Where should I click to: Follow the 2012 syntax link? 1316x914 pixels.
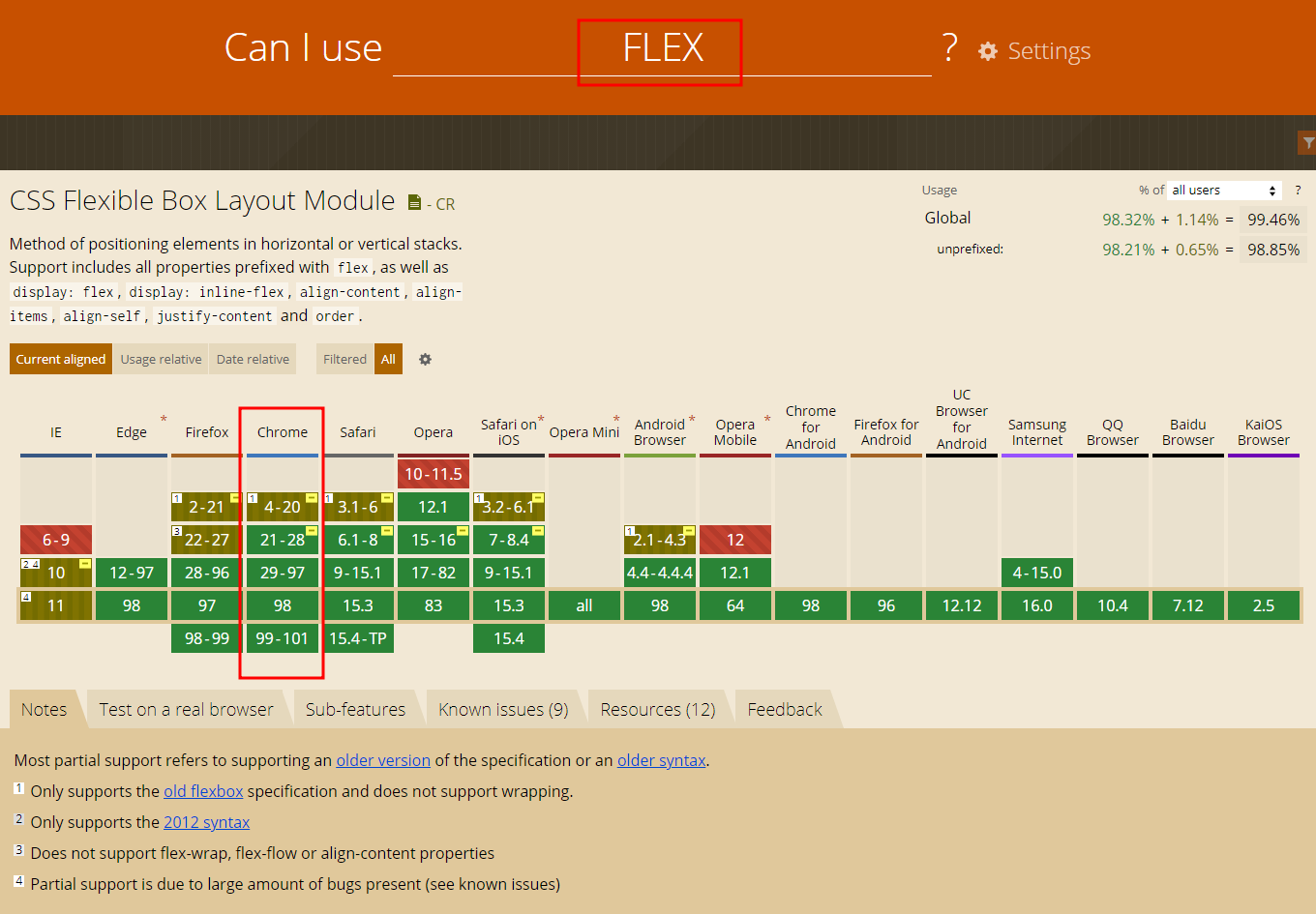pos(206,822)
